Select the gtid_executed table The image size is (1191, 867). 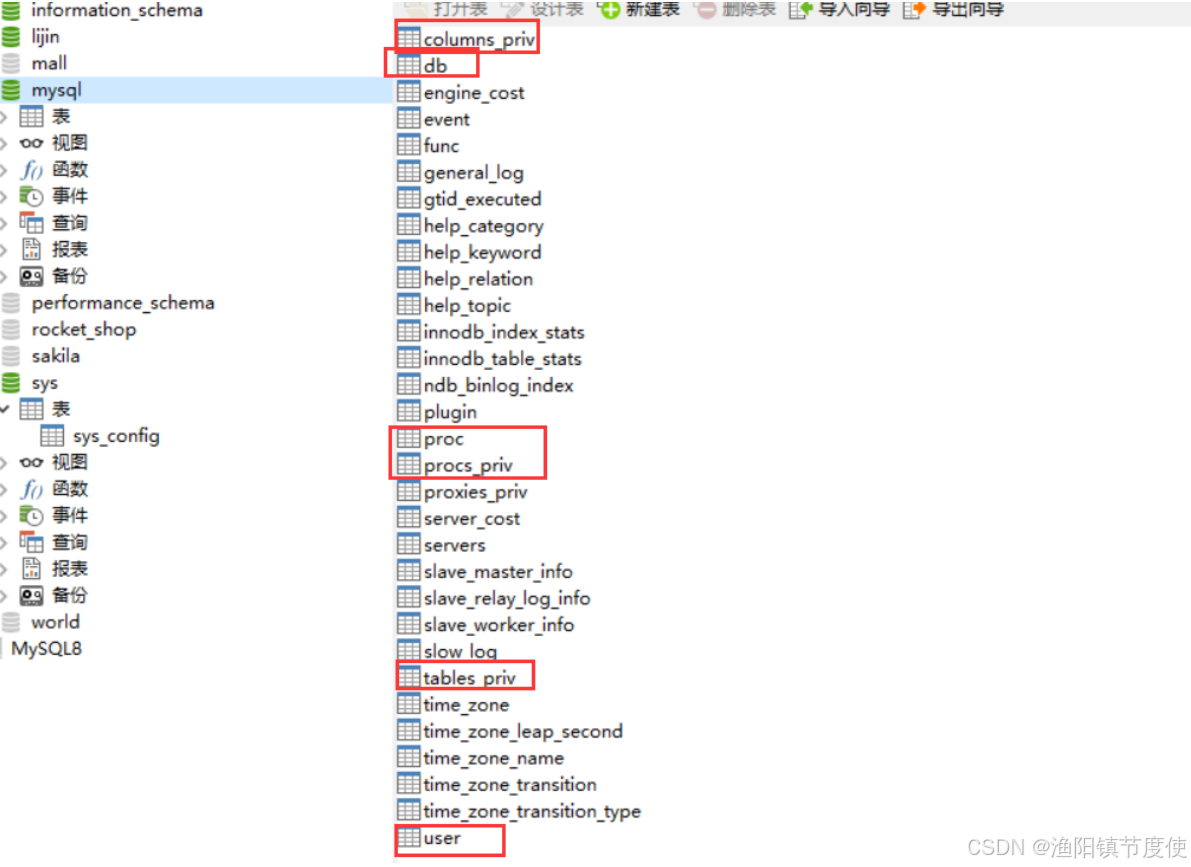click(x=482, y=199)
